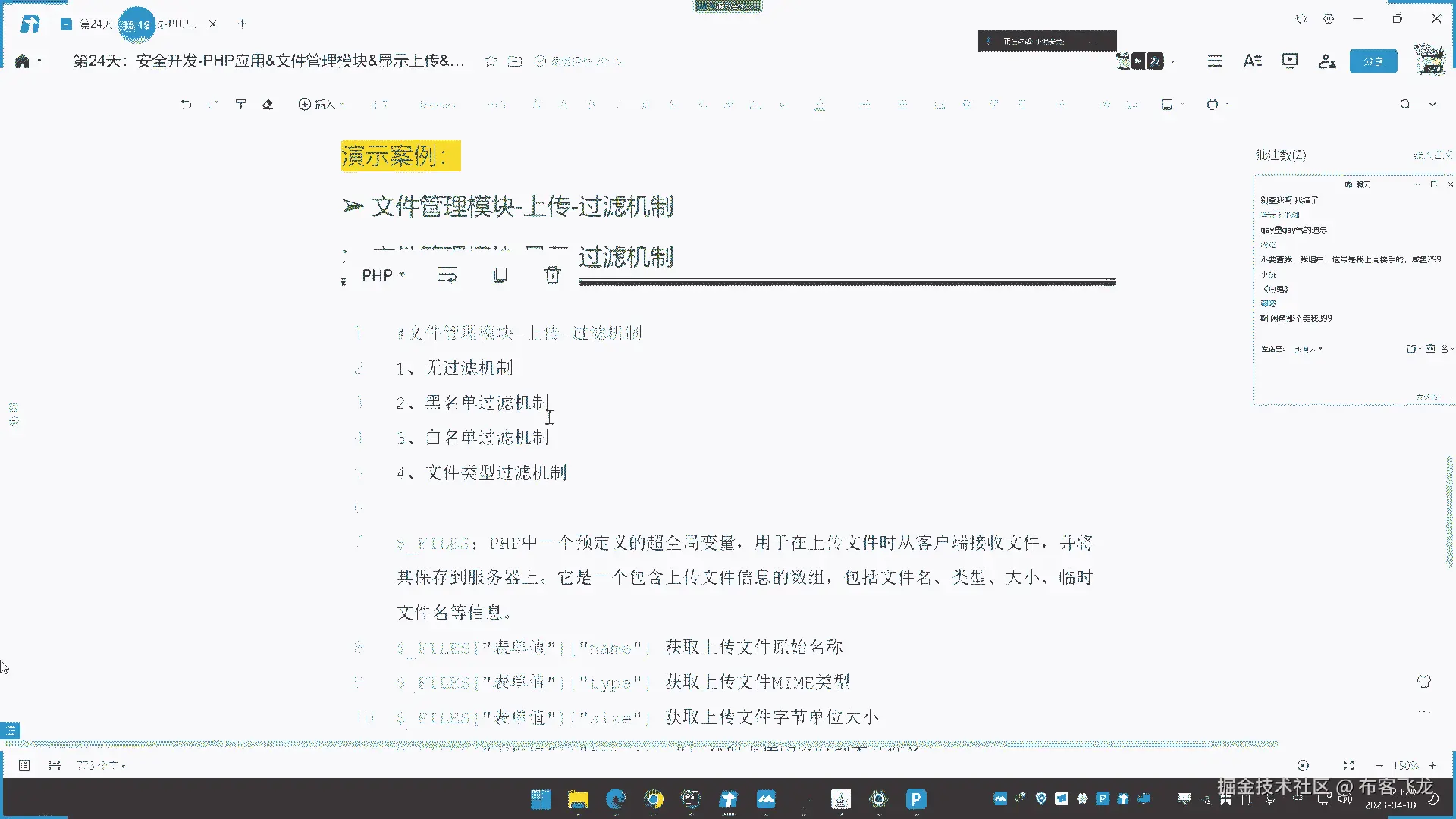
Task: Open a new tab with plus
Action: [242, 24]
